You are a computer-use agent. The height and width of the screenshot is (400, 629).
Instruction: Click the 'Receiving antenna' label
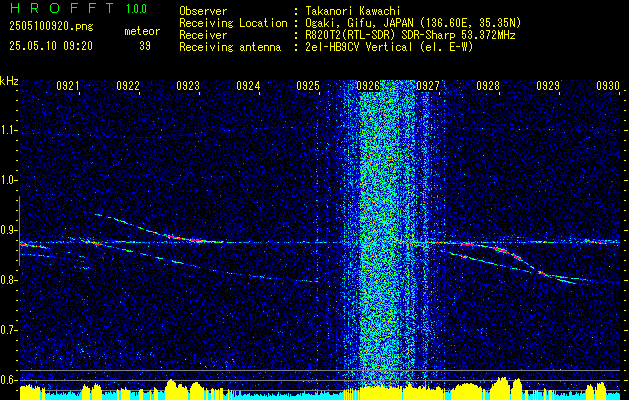pos(230,47)
